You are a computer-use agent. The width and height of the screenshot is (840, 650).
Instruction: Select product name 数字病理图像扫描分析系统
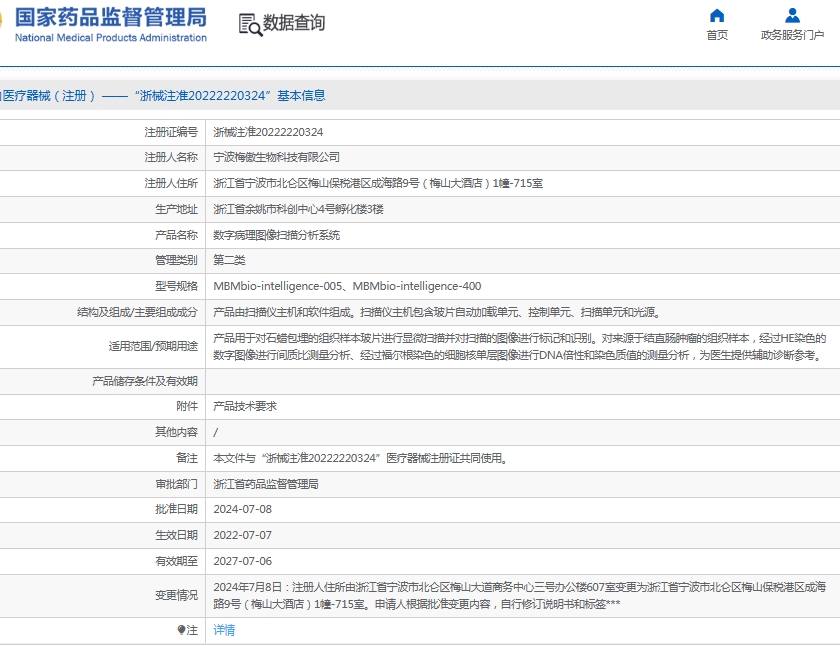[x=276, y=235]
